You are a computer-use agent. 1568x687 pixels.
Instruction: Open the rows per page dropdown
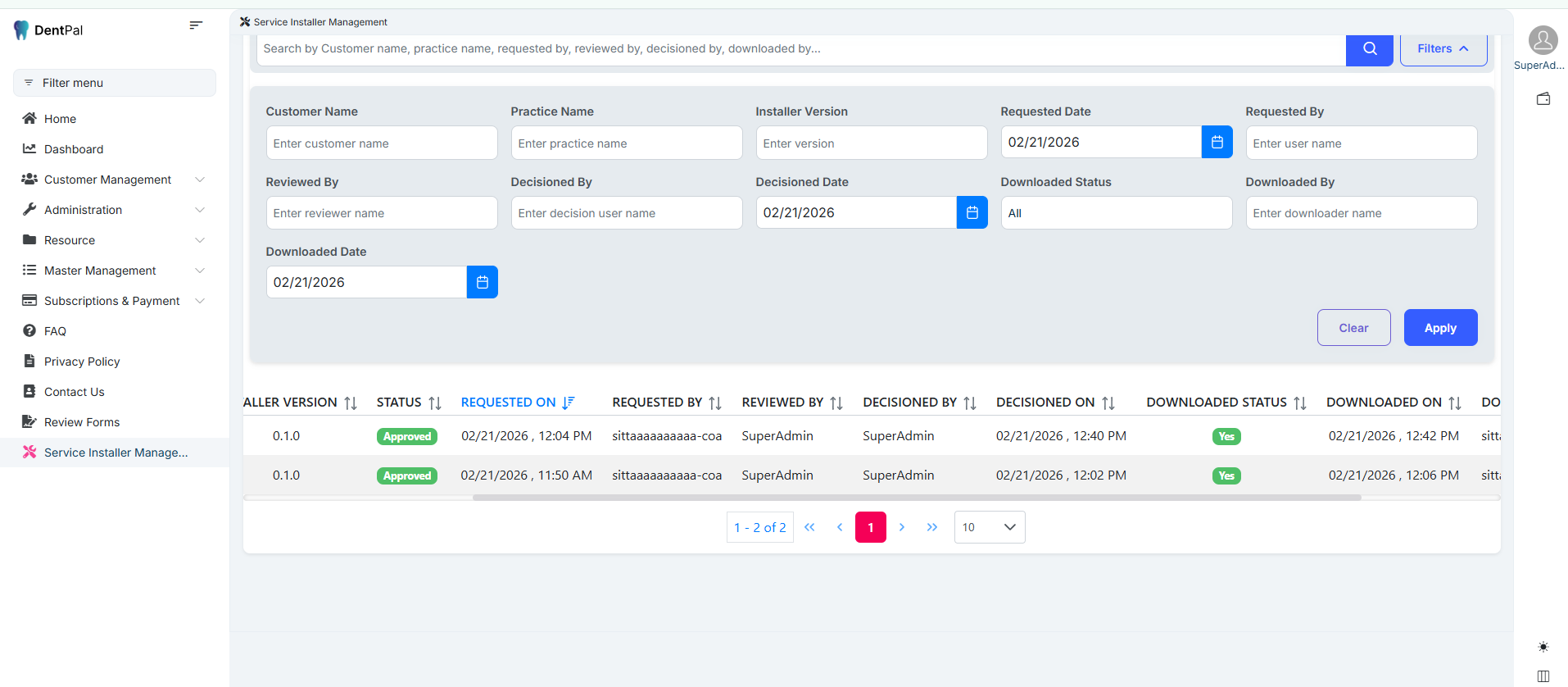click(x=989, y=527)
